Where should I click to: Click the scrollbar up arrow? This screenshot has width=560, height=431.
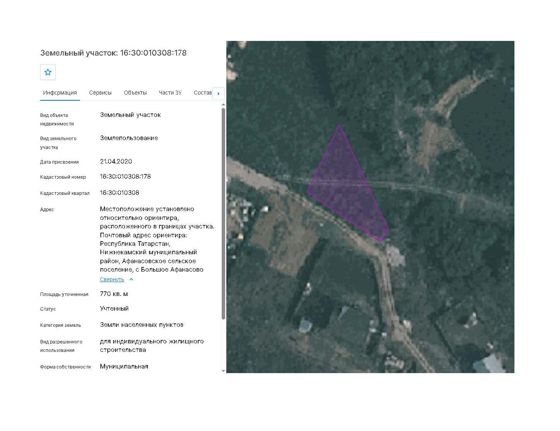pos(224,105)
